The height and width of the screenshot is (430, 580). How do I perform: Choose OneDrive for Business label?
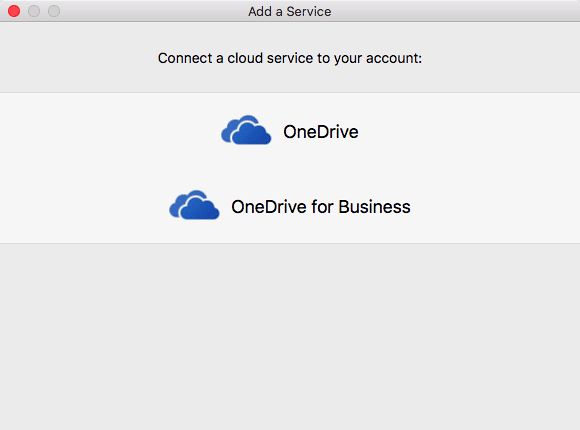tap(321, 207)
